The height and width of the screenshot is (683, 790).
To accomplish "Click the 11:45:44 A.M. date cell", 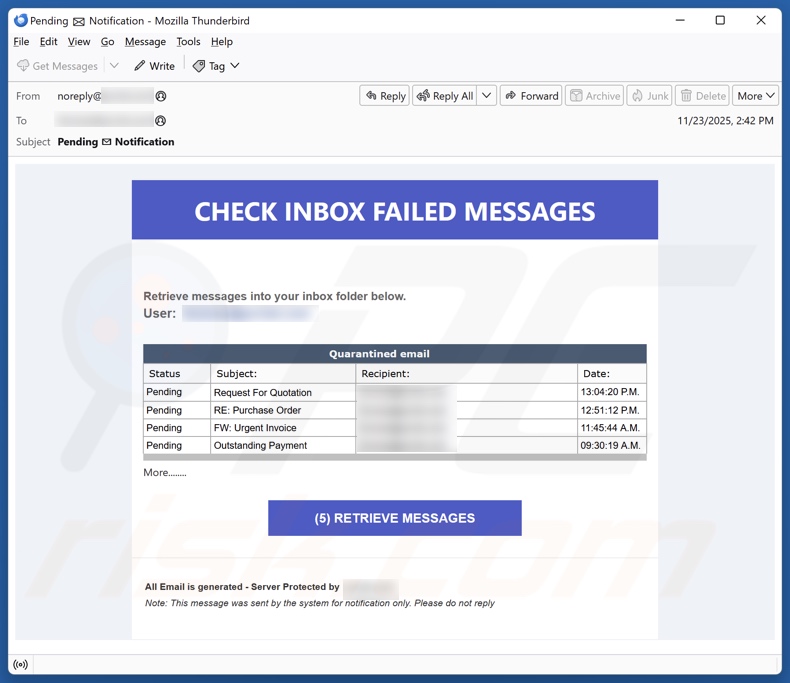I will pyautogui.click(x=612, y=428).
